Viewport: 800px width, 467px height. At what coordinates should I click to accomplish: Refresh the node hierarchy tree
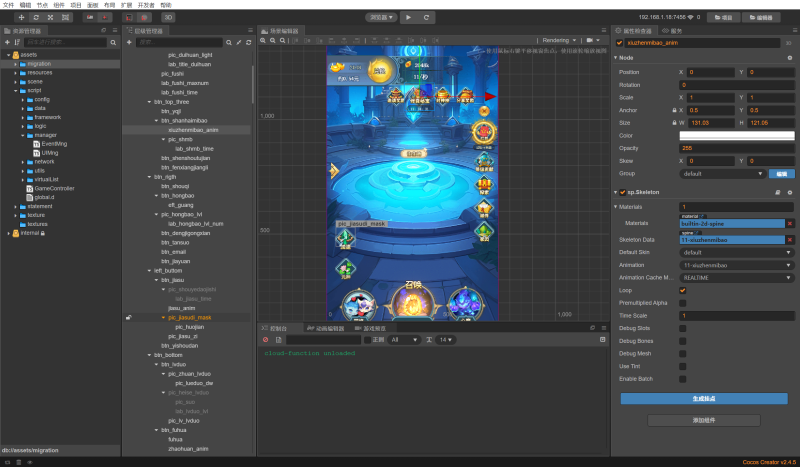pos(248,42)
